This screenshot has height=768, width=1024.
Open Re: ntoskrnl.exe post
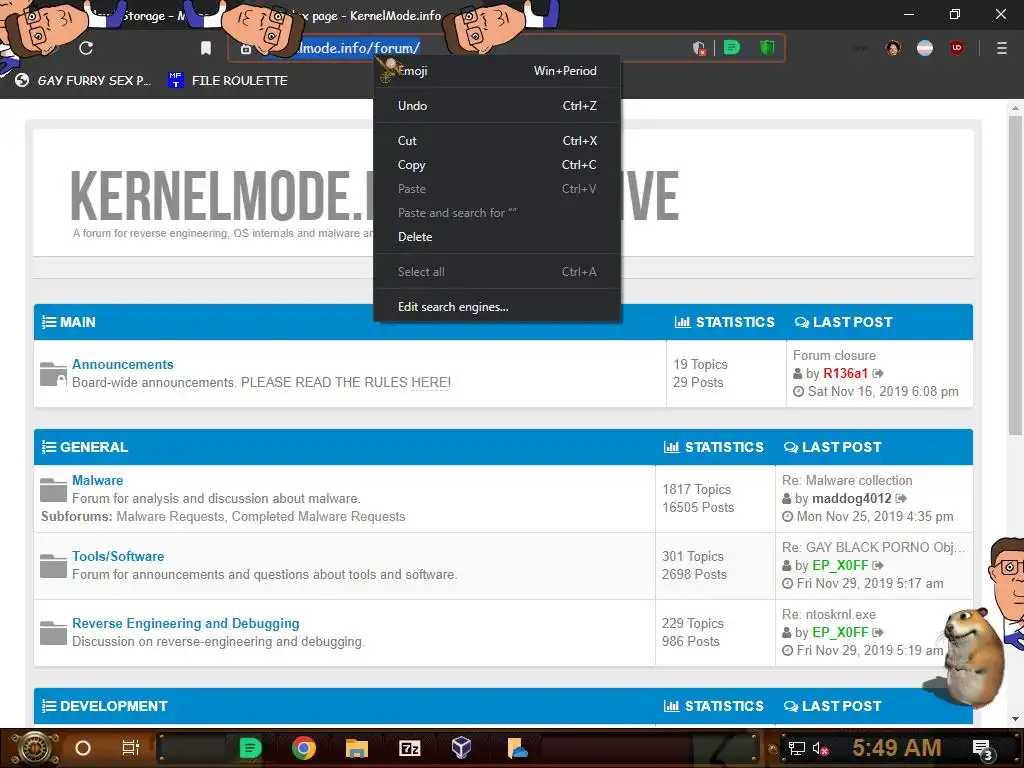[829, 615]
